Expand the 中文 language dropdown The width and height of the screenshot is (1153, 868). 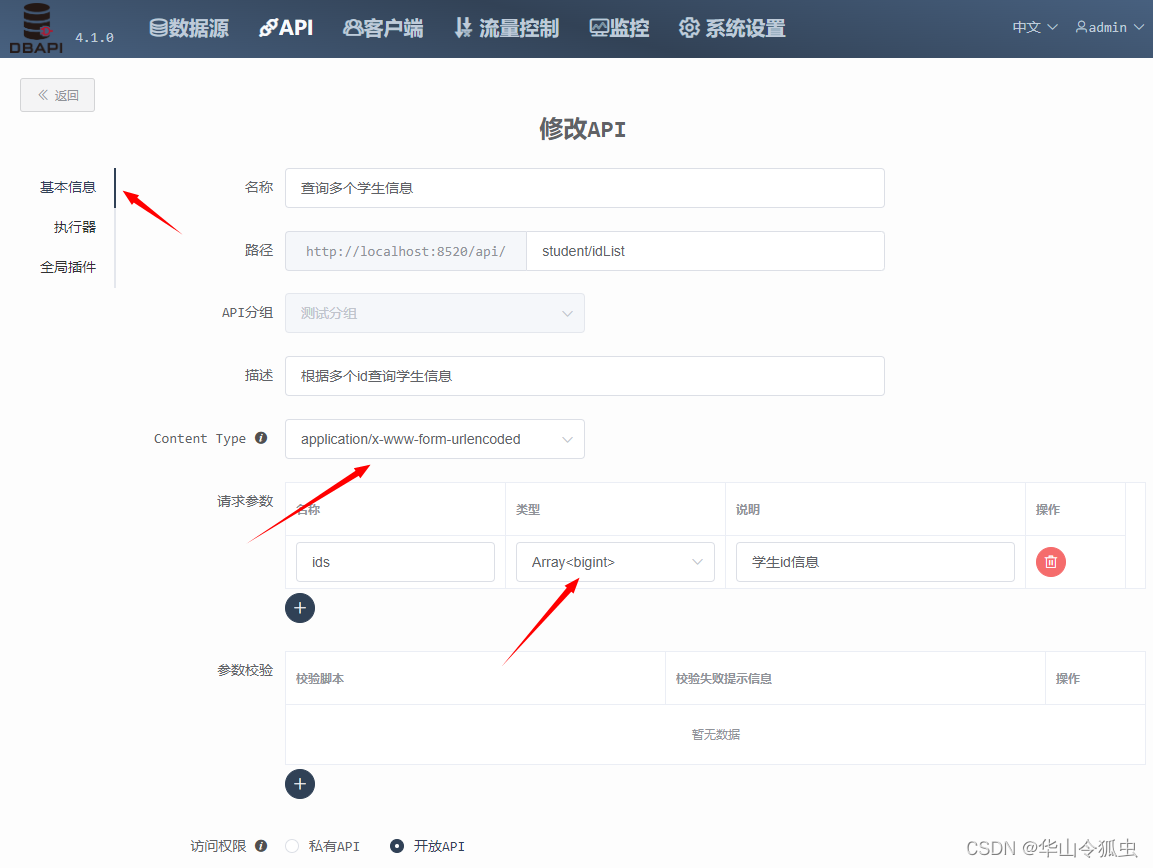pos(1034,28)
